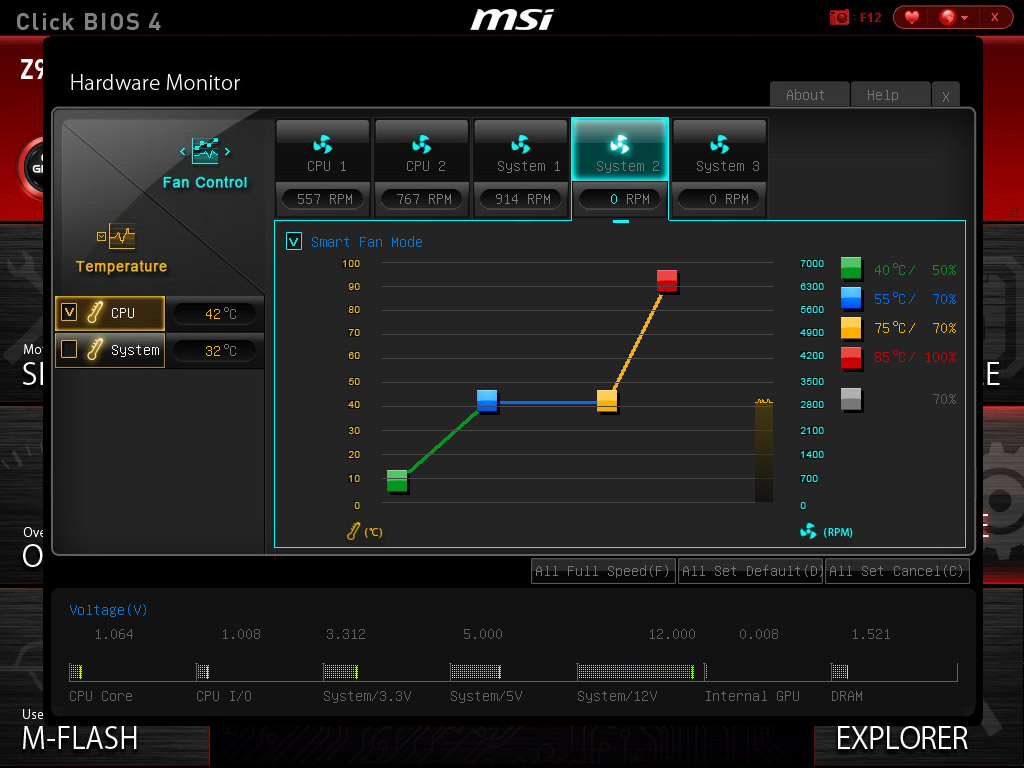Close the Hardware Monitor panel
The image size is (1024, 768).
coord(946,95)
